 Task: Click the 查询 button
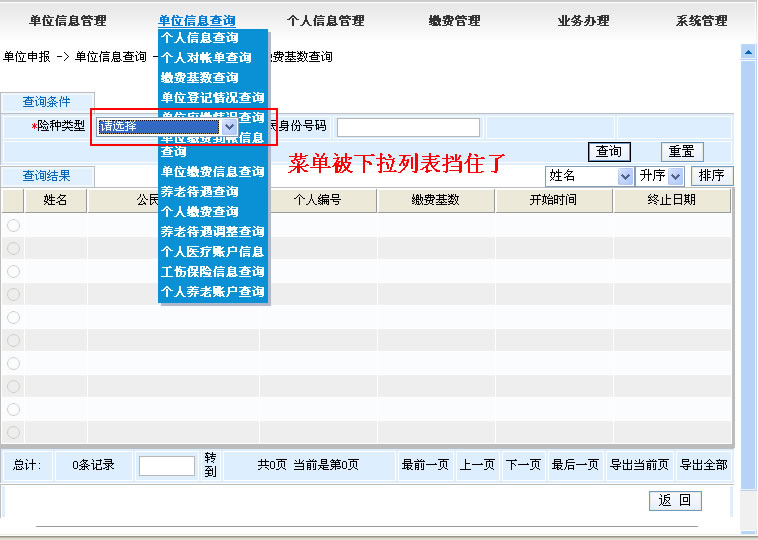[x=609, y=152]
